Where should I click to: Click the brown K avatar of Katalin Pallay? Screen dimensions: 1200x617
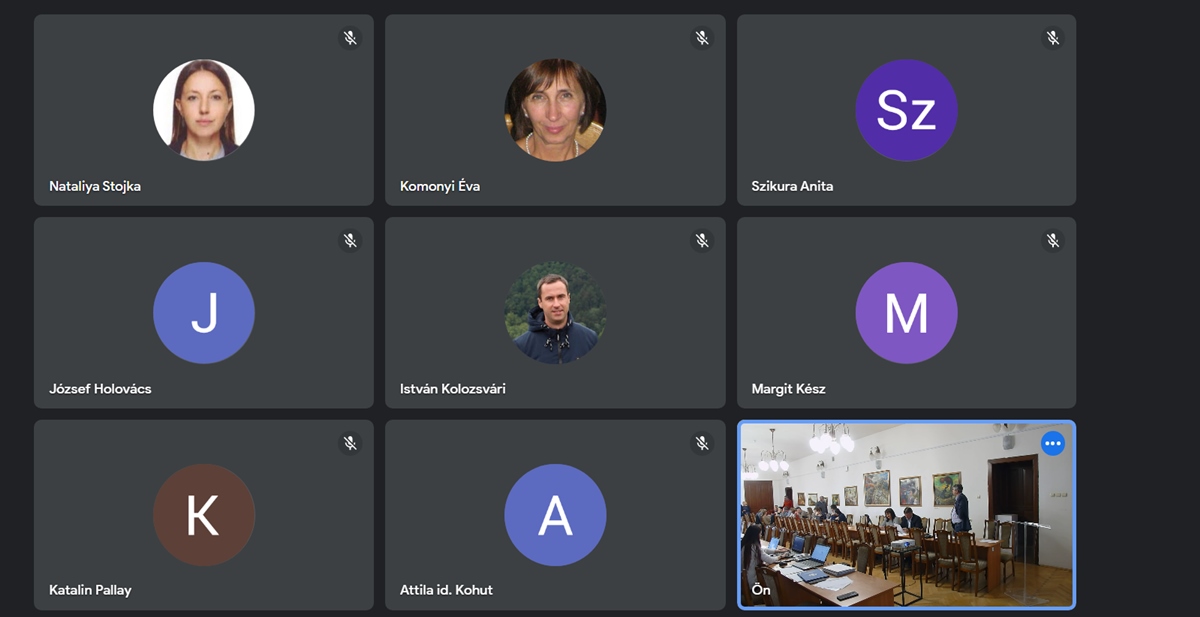coord(204,515)
